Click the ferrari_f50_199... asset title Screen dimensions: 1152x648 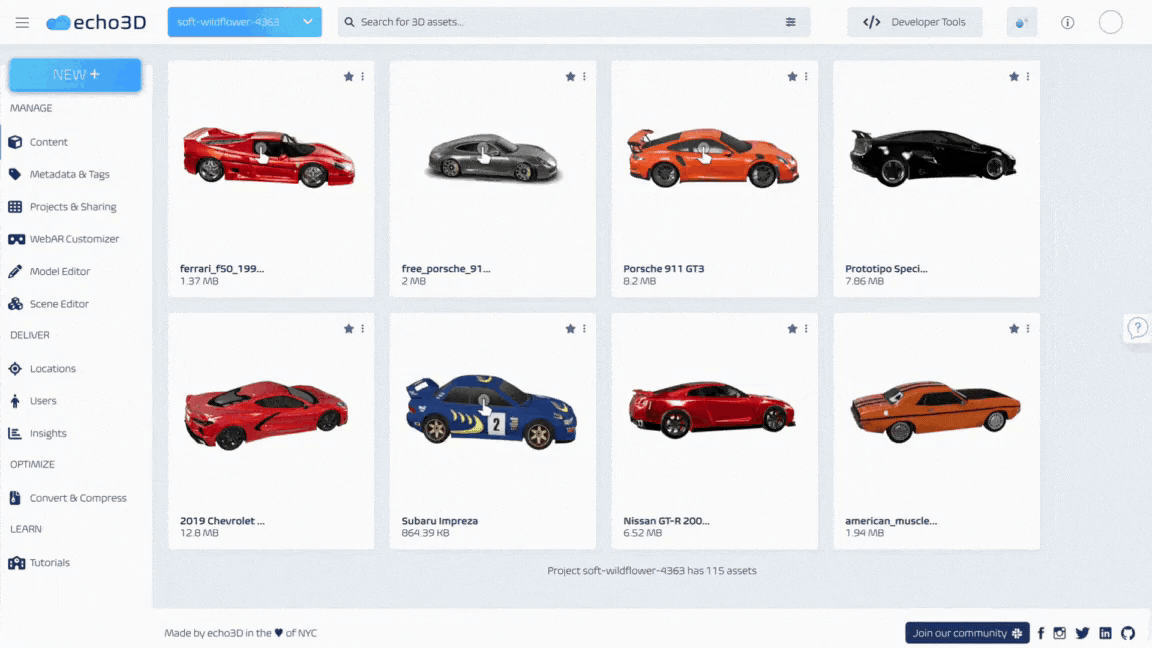point(222,268)
